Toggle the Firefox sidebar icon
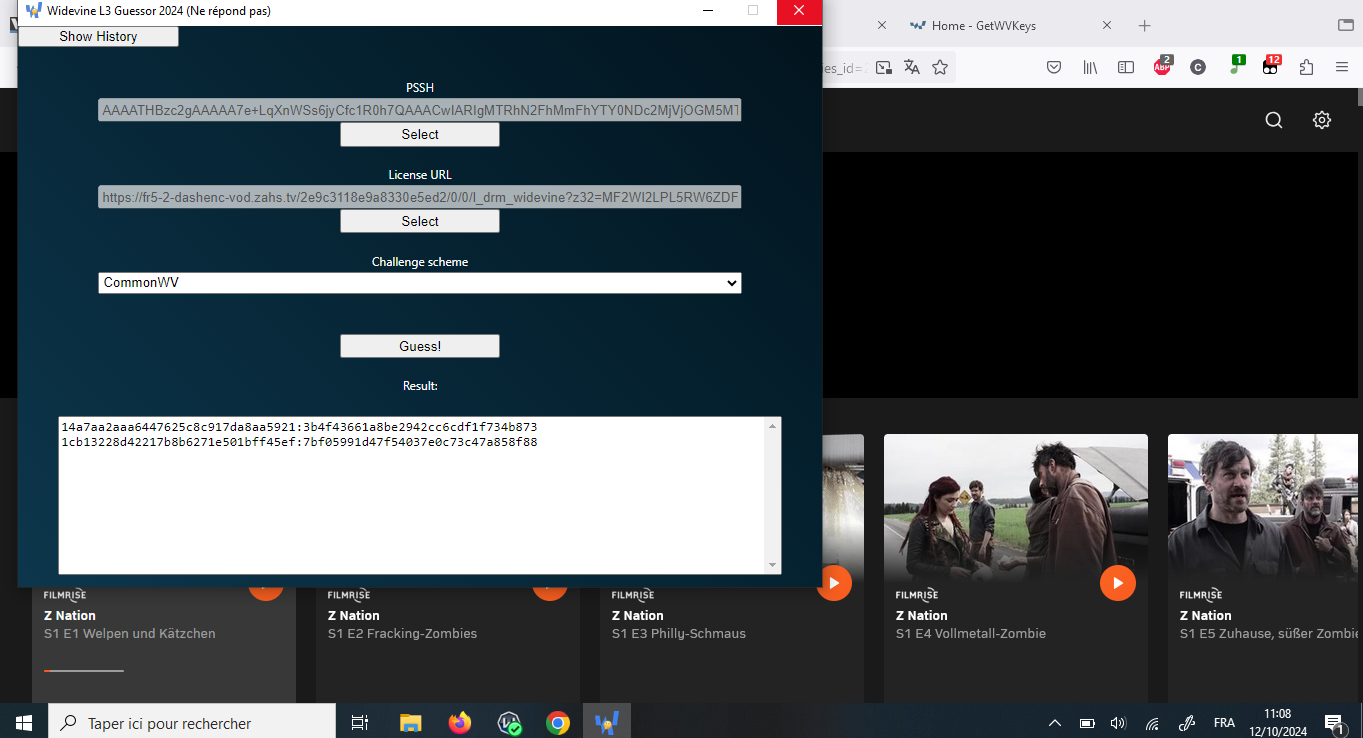 (x=1126, y=67)
